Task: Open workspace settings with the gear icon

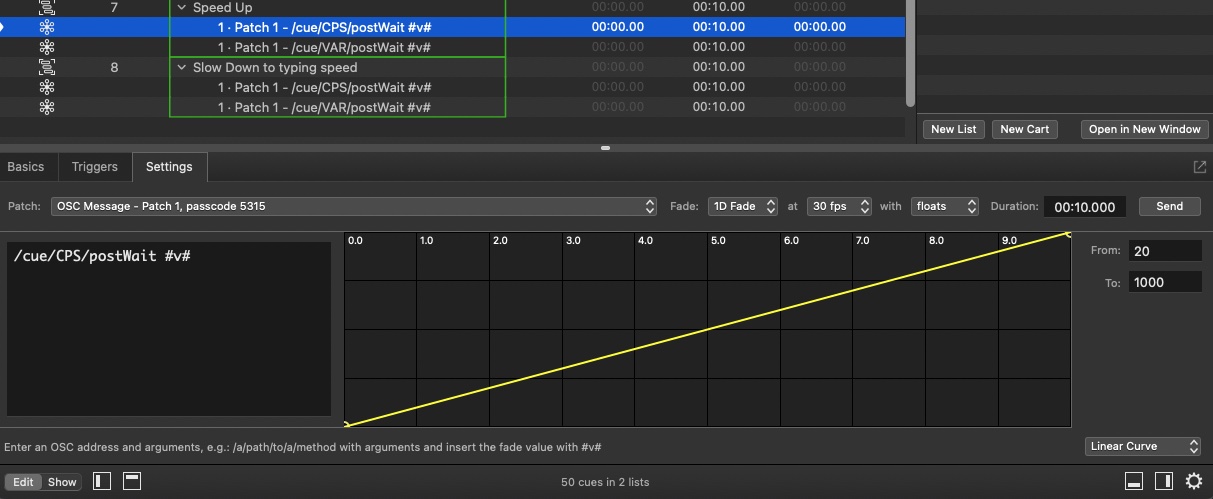Action: click(x=1193, y=481)
